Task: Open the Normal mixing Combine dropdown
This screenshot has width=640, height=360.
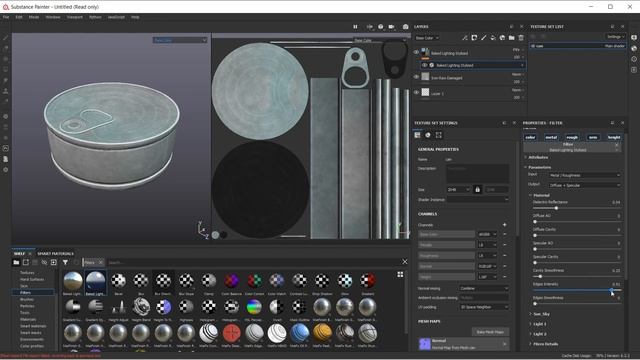Action: (x=484, y=288)
